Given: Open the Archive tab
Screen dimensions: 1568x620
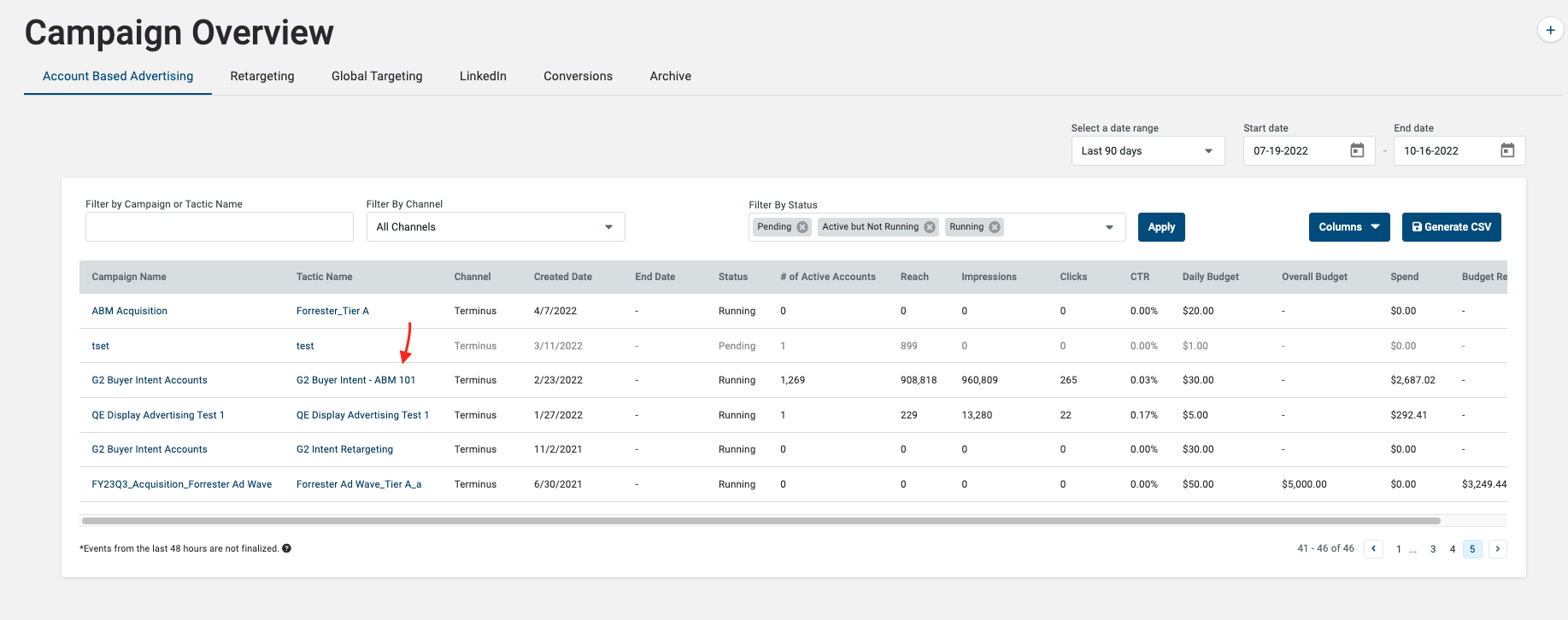Looking at the screenshot, I should [671, 76].
